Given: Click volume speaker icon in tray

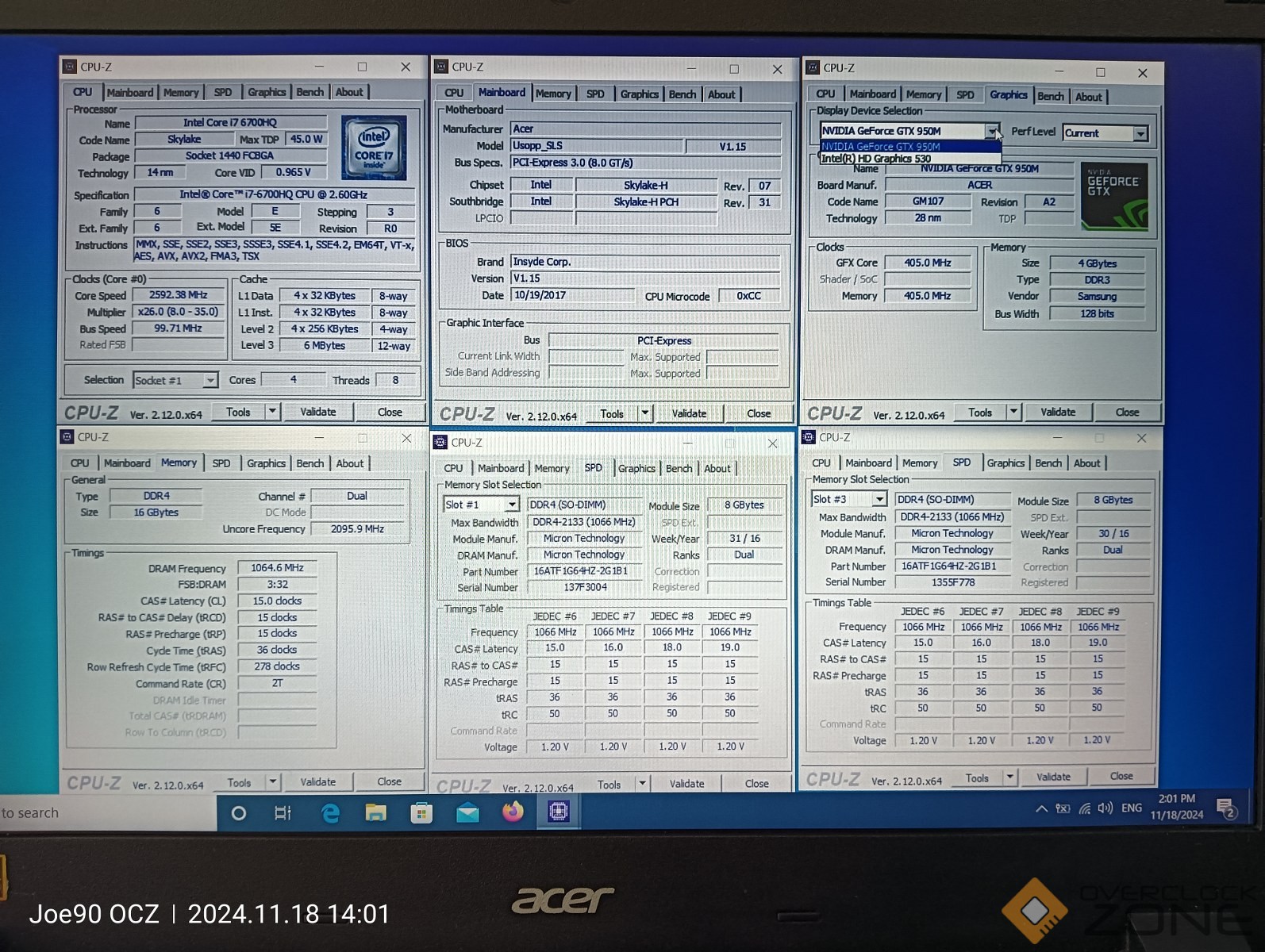Looking at the screenshot, I should click(1105, 808).
